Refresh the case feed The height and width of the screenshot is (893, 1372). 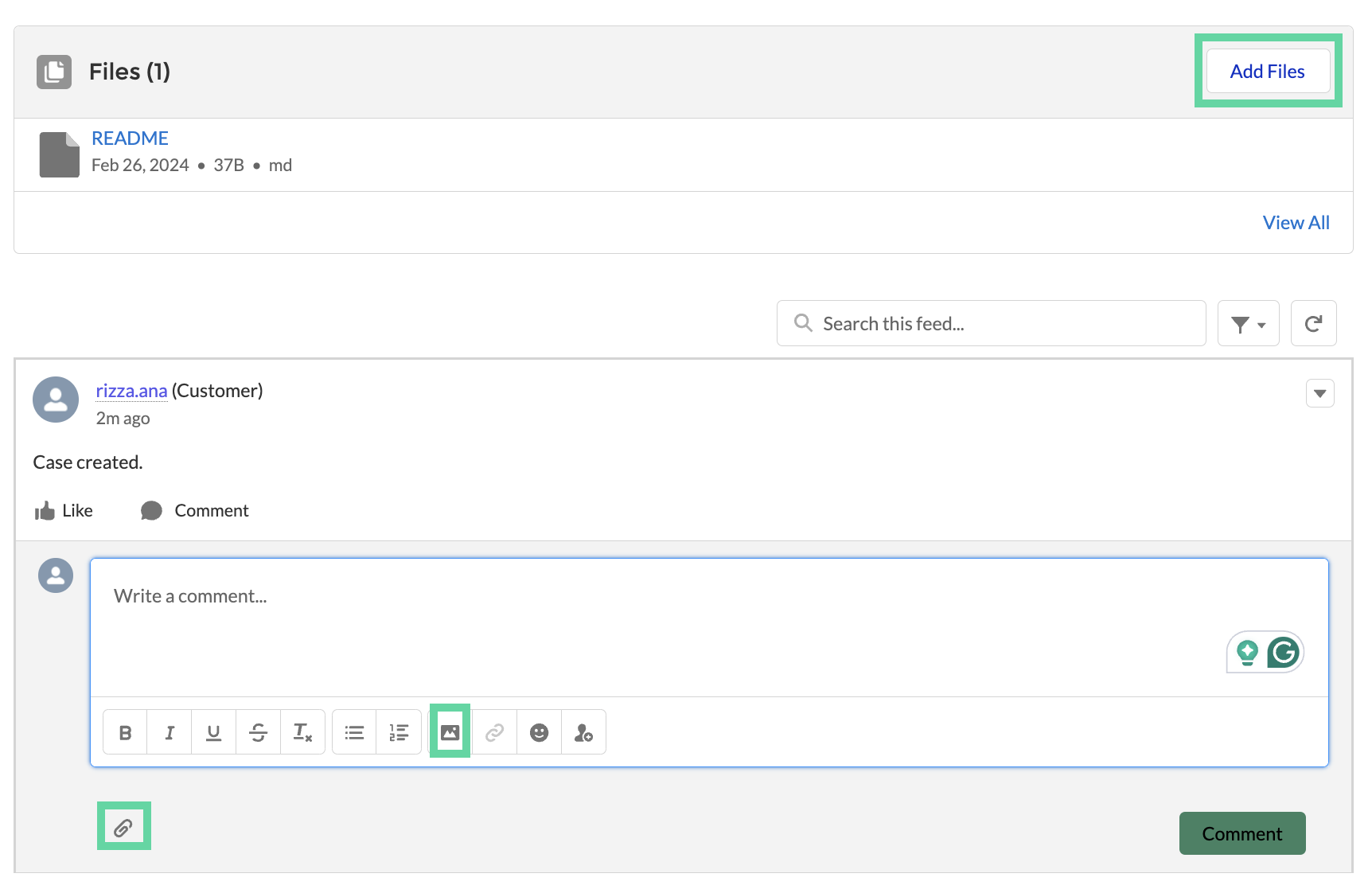coord(1313,323)
